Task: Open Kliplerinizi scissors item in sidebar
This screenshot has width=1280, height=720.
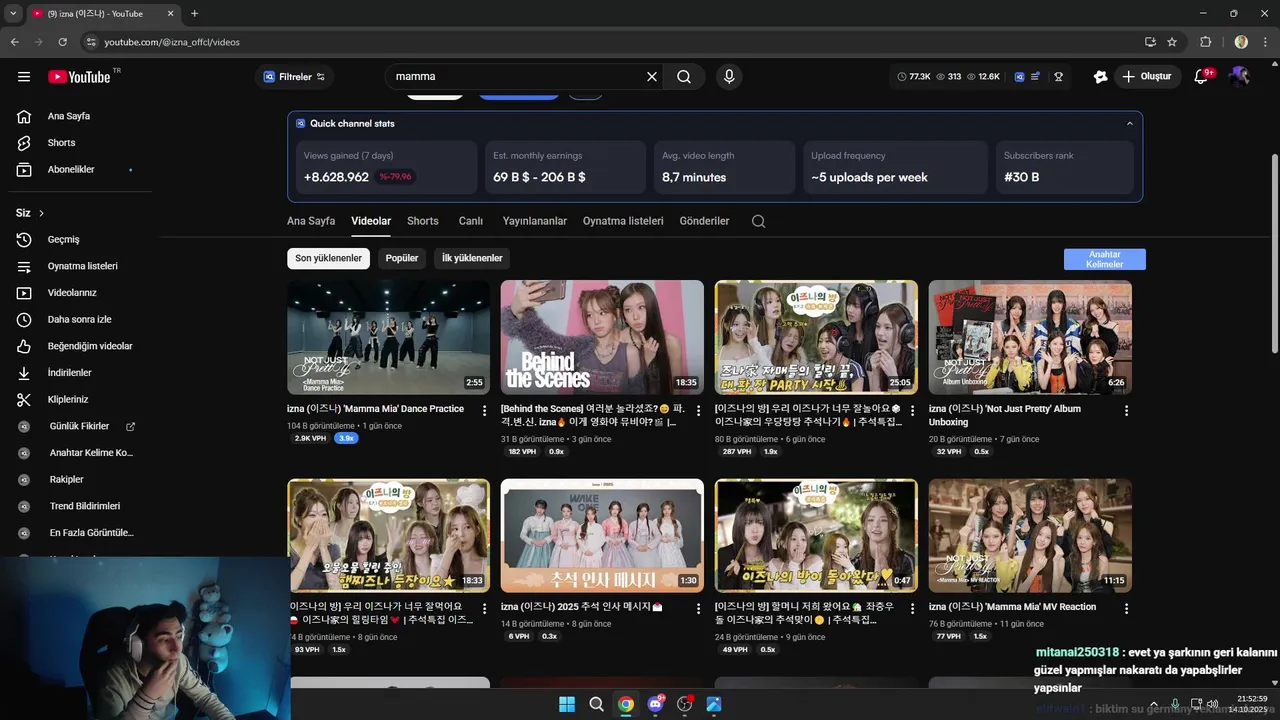Action: [x=68, y=400]
